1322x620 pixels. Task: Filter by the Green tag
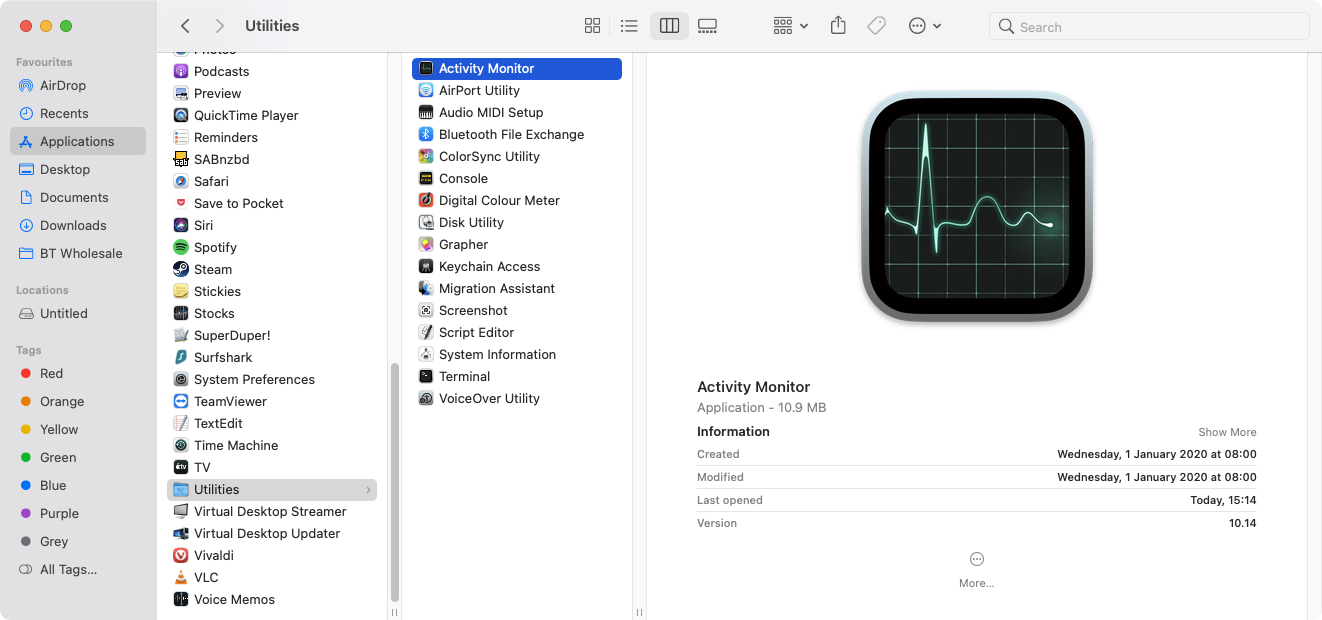click(78, 457)
